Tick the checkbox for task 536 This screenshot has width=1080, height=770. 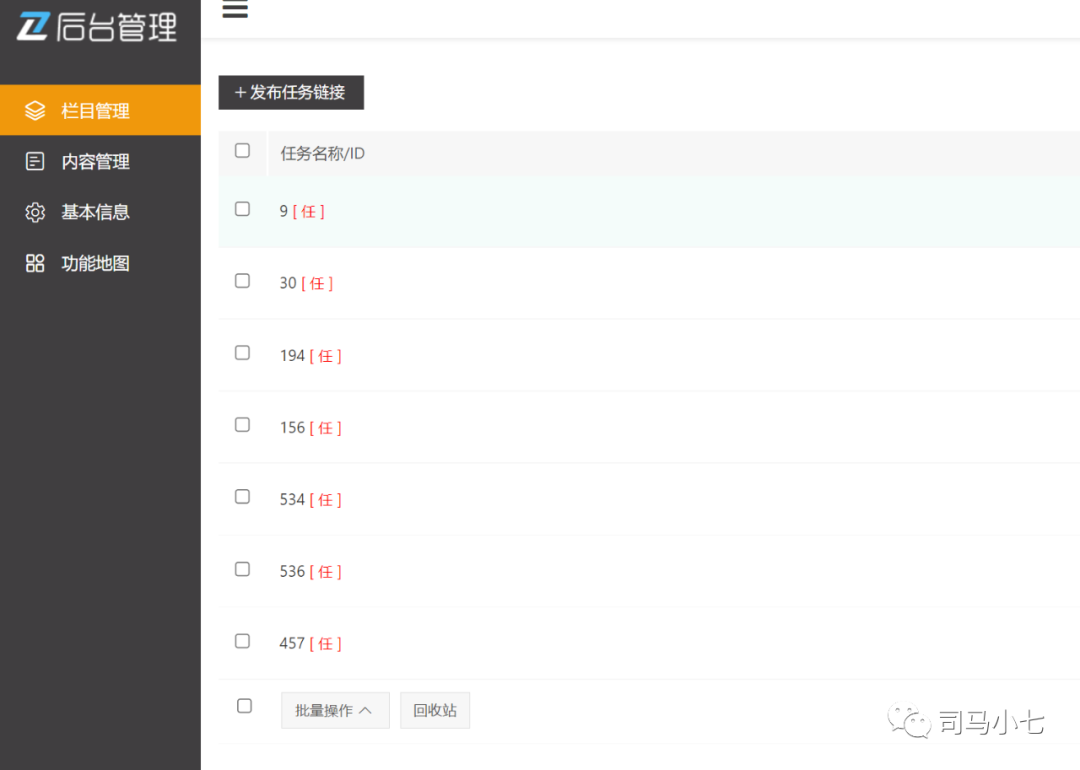[x=242, y=569]
